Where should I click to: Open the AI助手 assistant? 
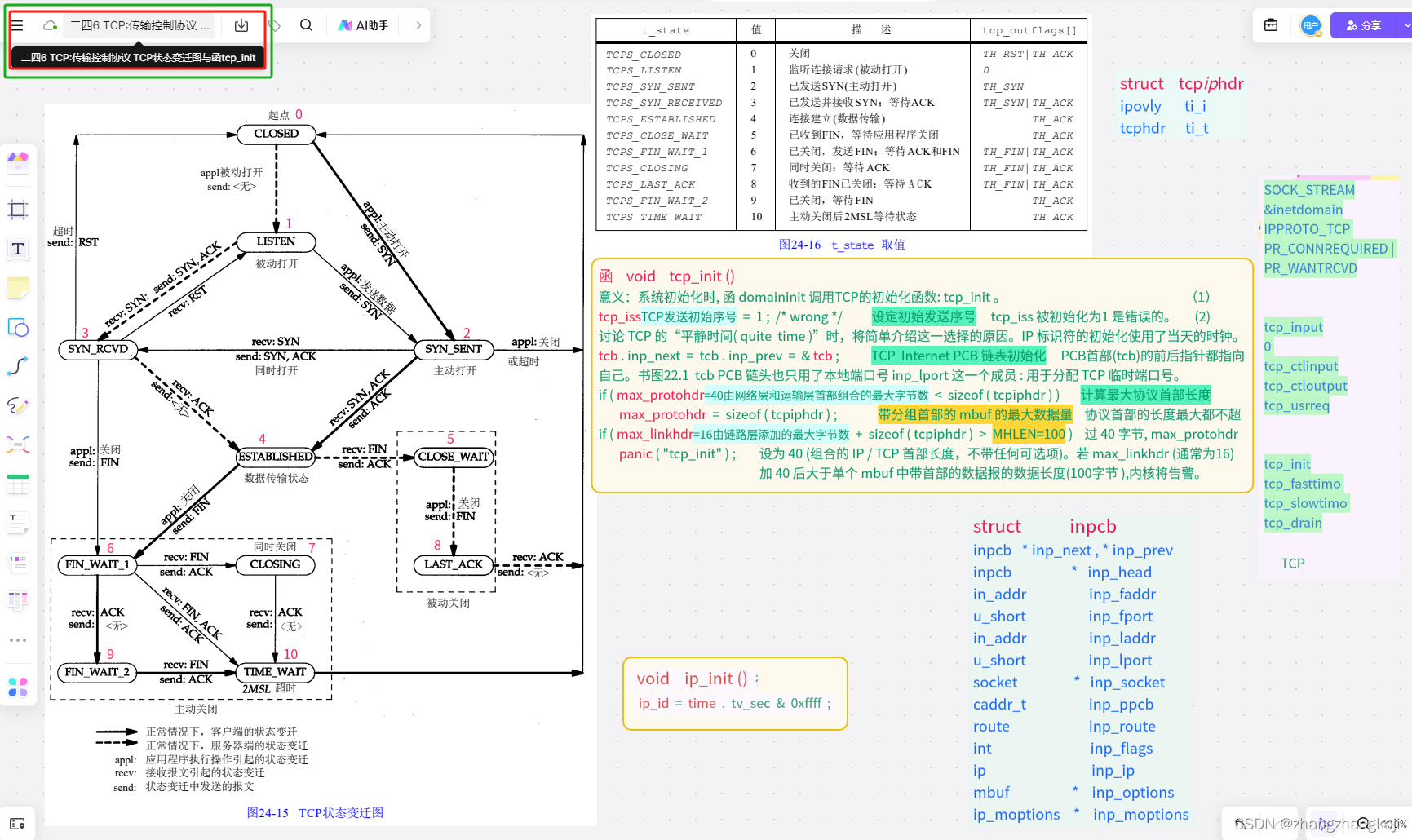tap(364, 25)
